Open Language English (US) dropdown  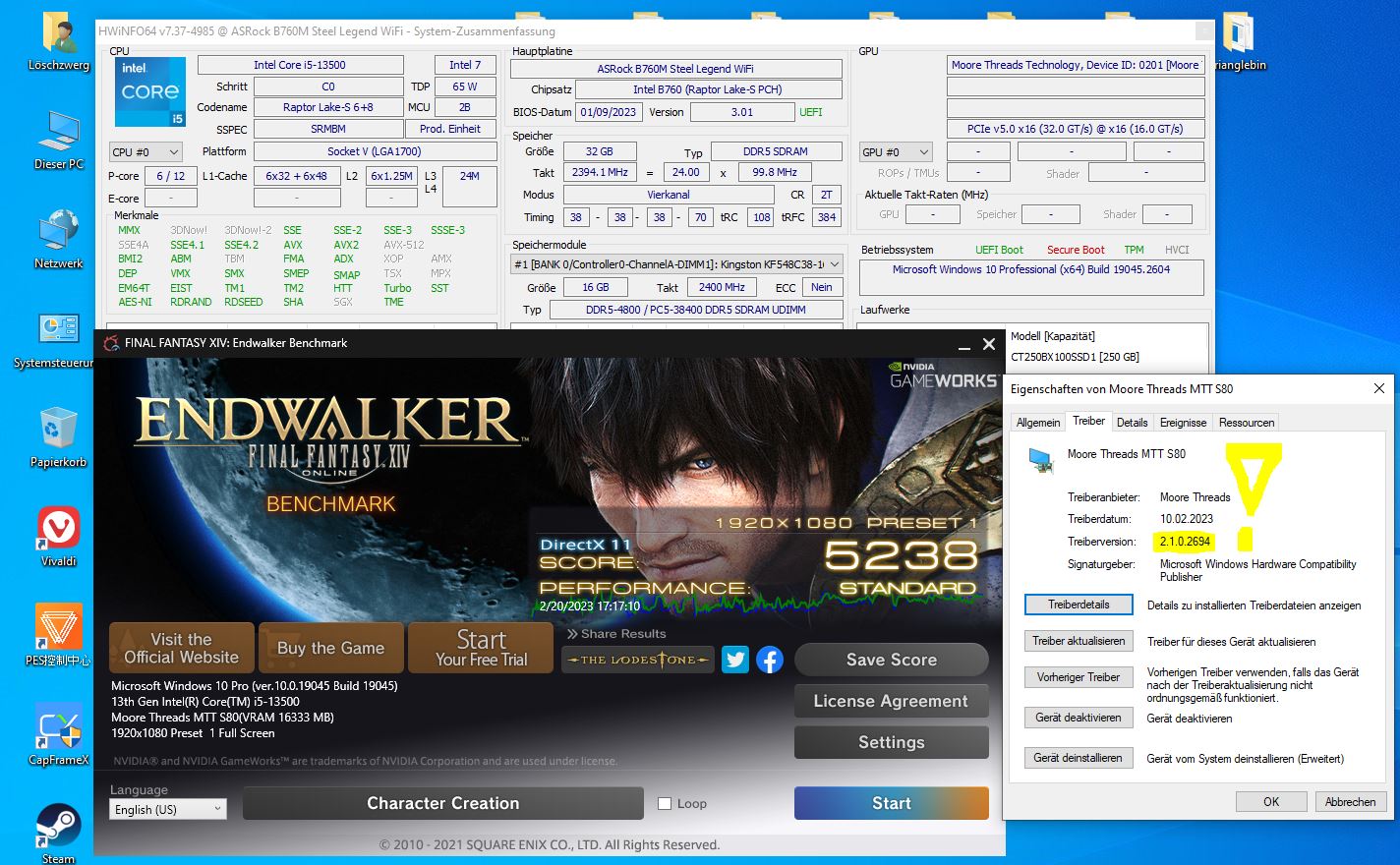pyautogui.click(x=168, y=809)
